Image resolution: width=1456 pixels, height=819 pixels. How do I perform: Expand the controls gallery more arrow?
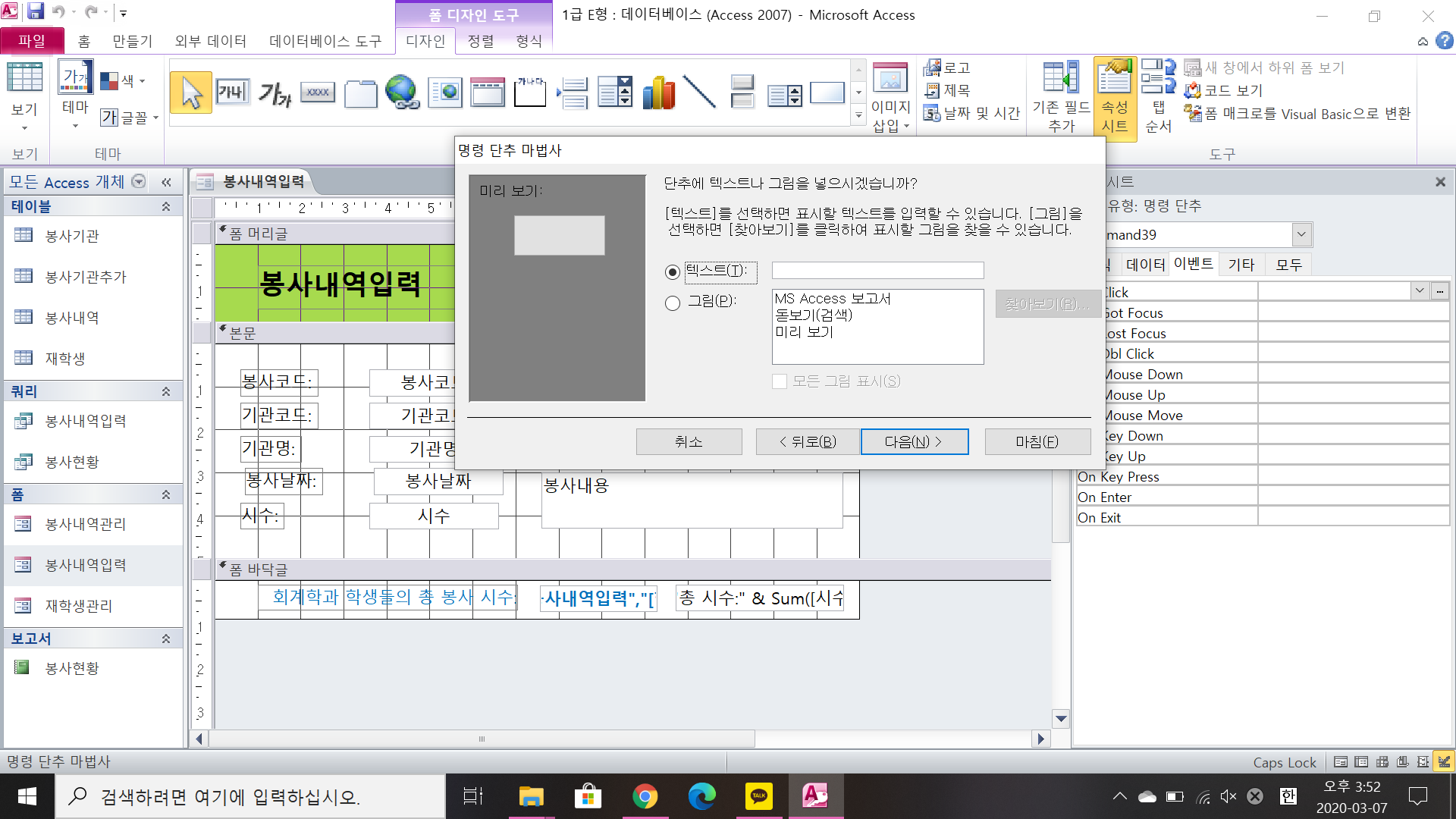858,115
